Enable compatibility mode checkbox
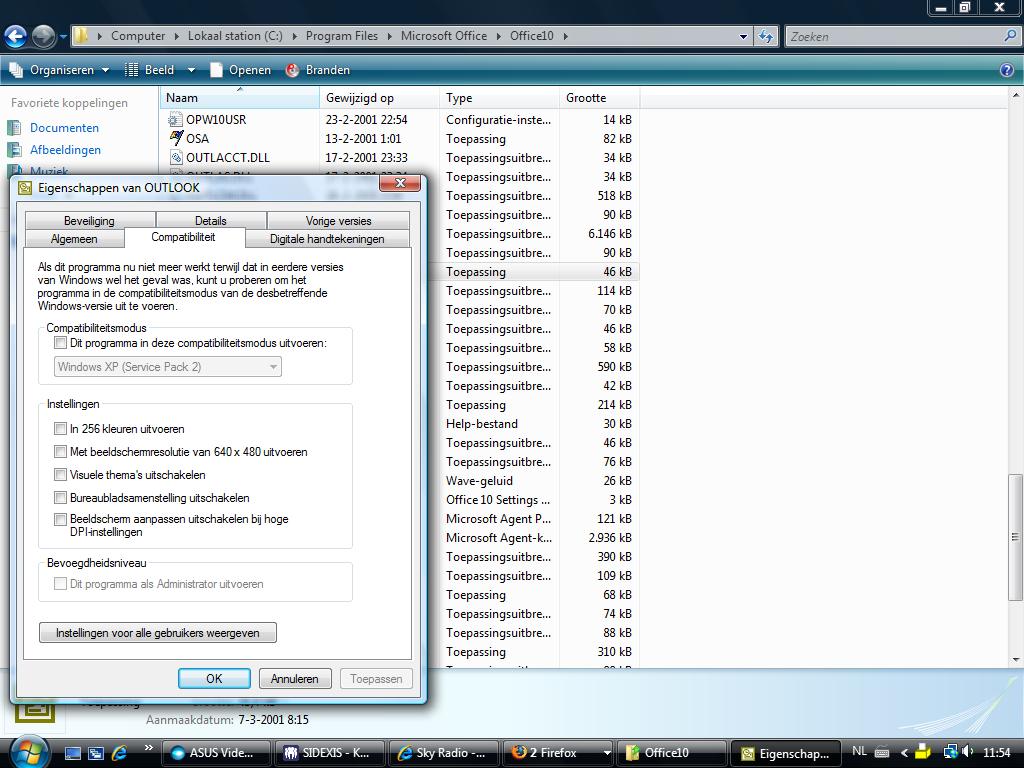The height and width of the screenshot is (768, 1024). [x=60, y=343]
